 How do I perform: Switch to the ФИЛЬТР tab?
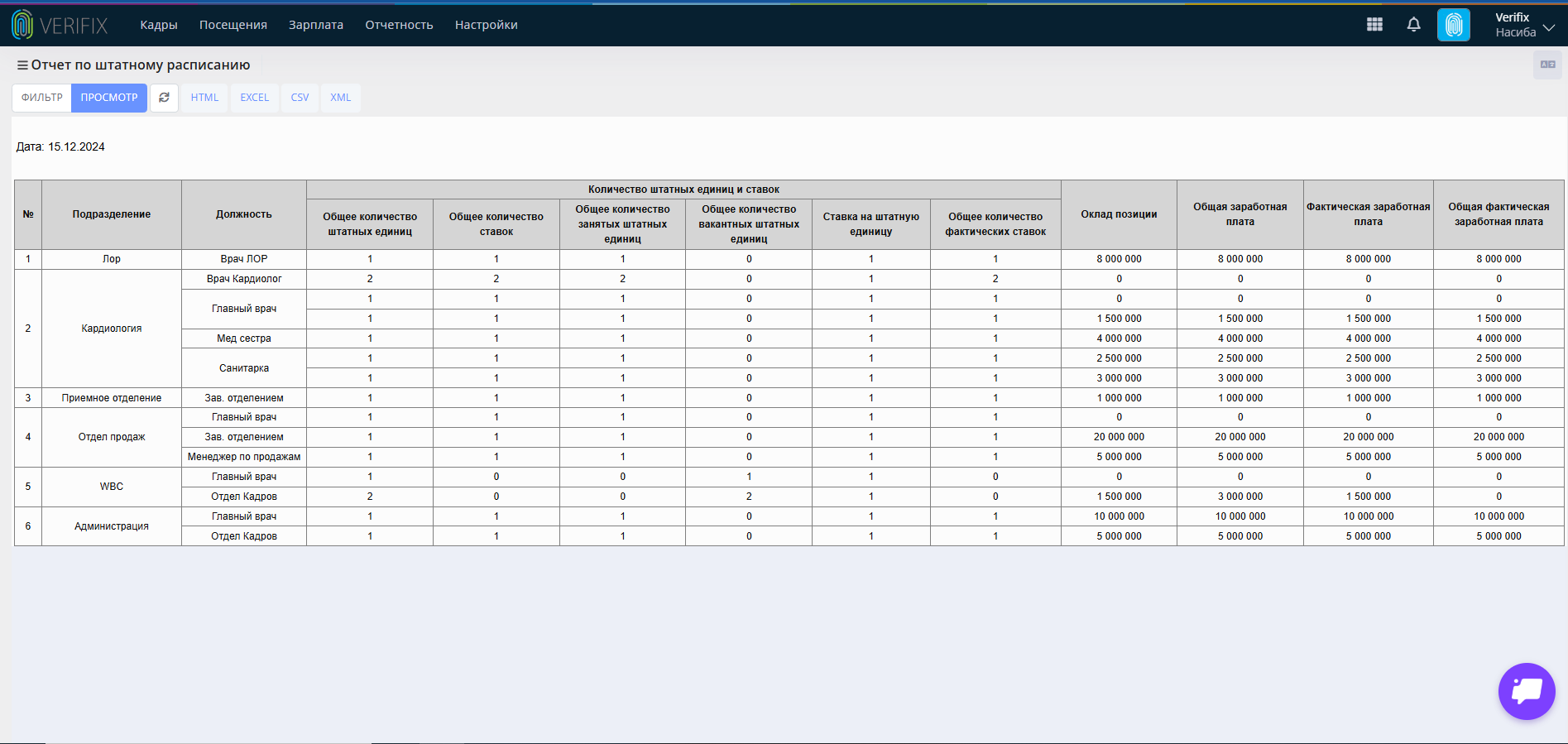coord(42,98)
